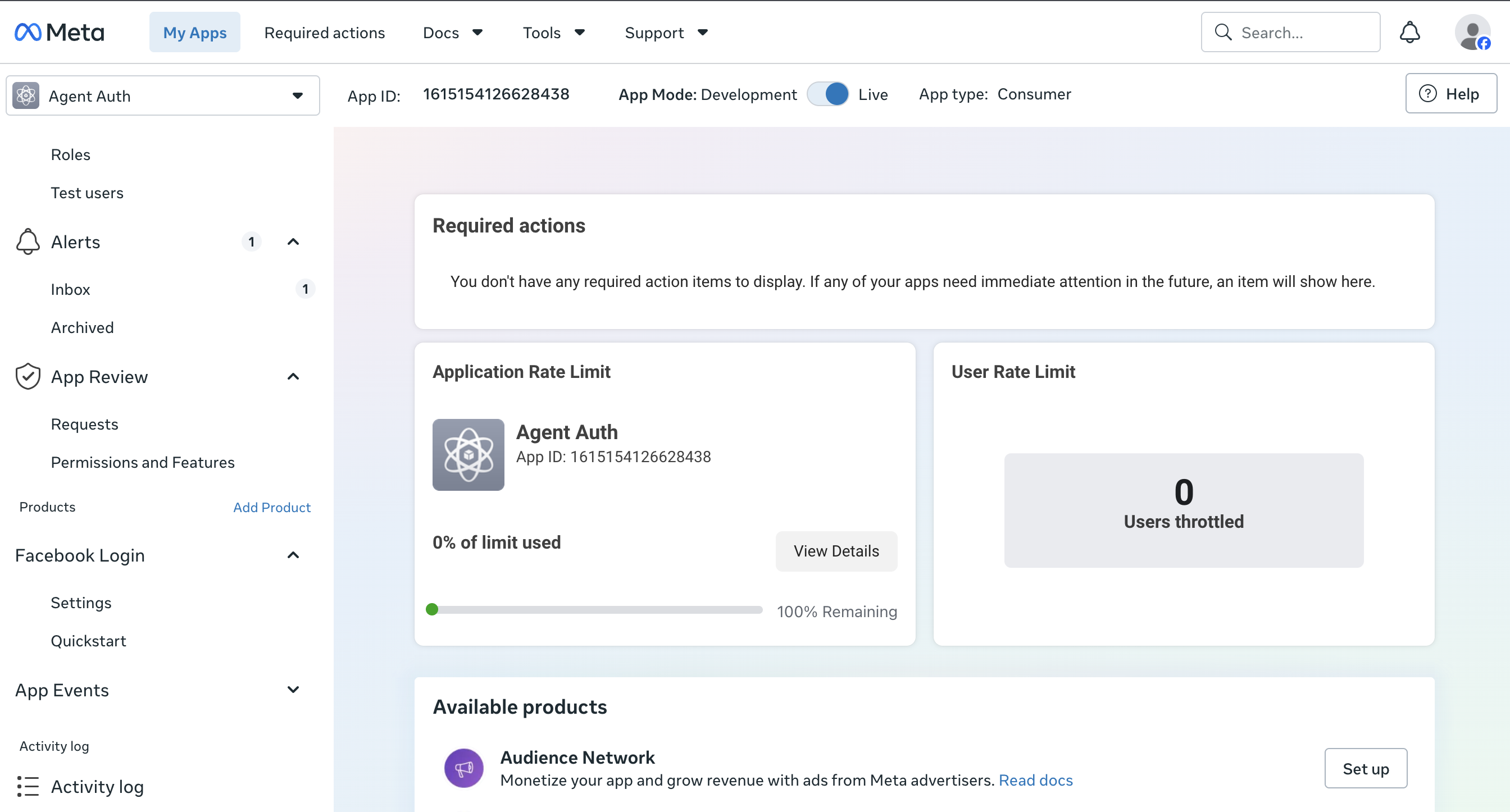The height and width of the screenshot is (812, 1510).
Task: Click the Meta logo
Action: pos(59,32)
